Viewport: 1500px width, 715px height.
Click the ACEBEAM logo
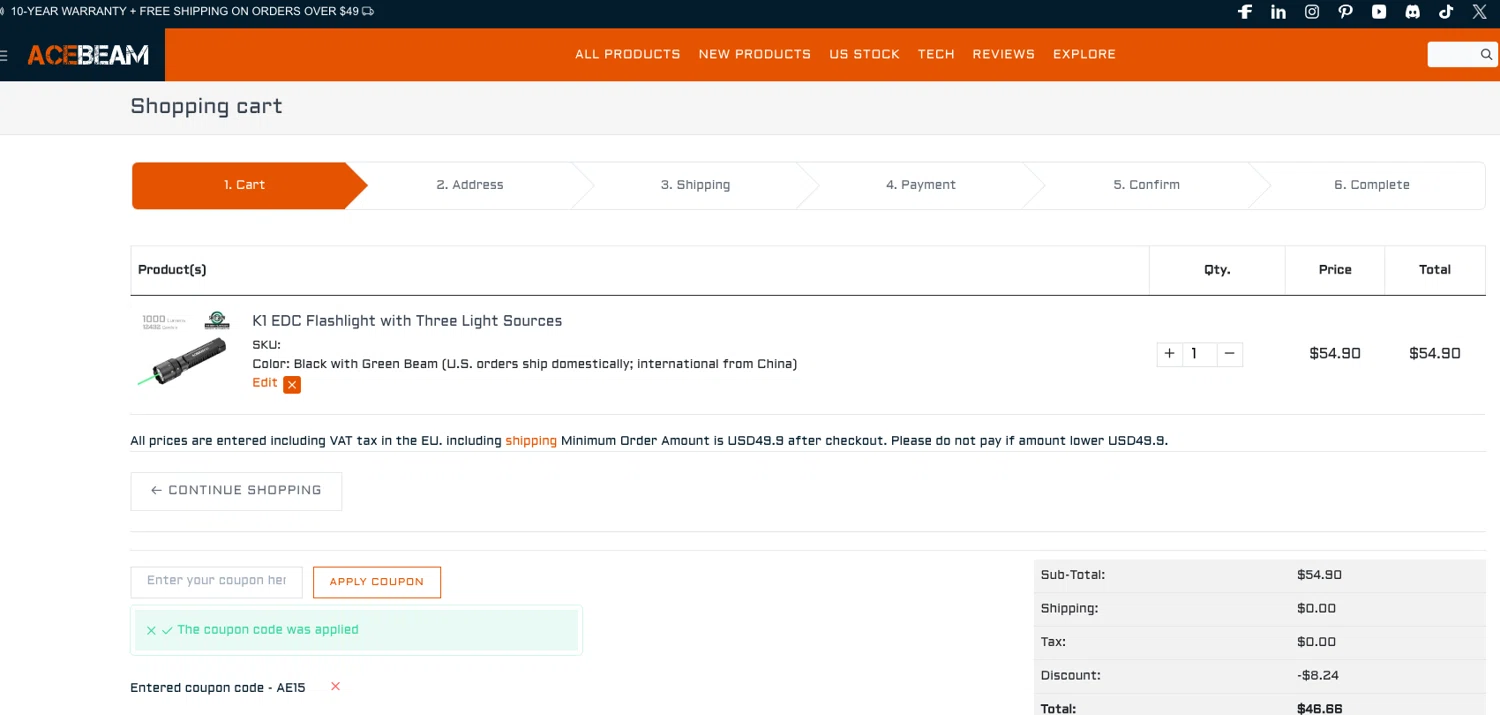(x=88, y=55)
